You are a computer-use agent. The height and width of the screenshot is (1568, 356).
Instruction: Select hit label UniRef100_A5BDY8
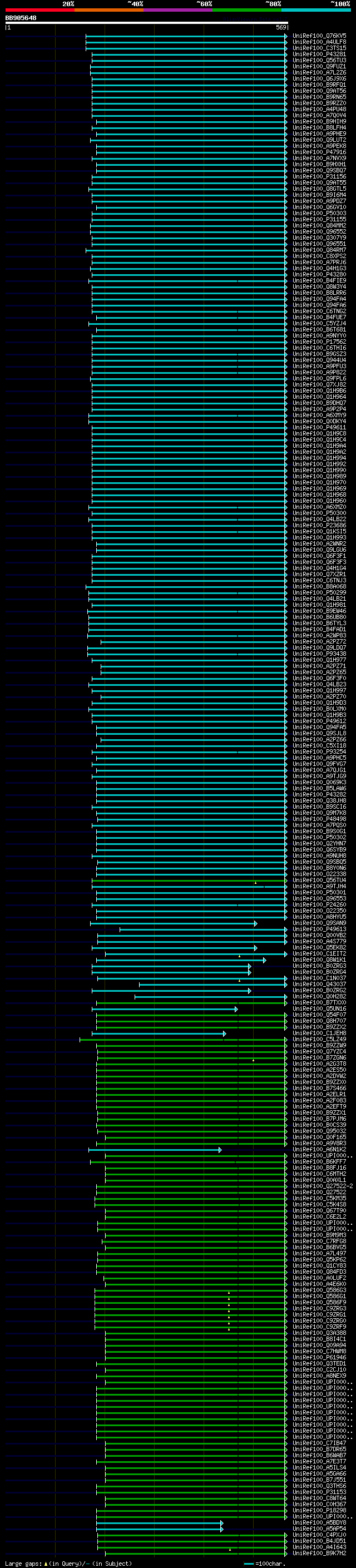coord(319,1522)
